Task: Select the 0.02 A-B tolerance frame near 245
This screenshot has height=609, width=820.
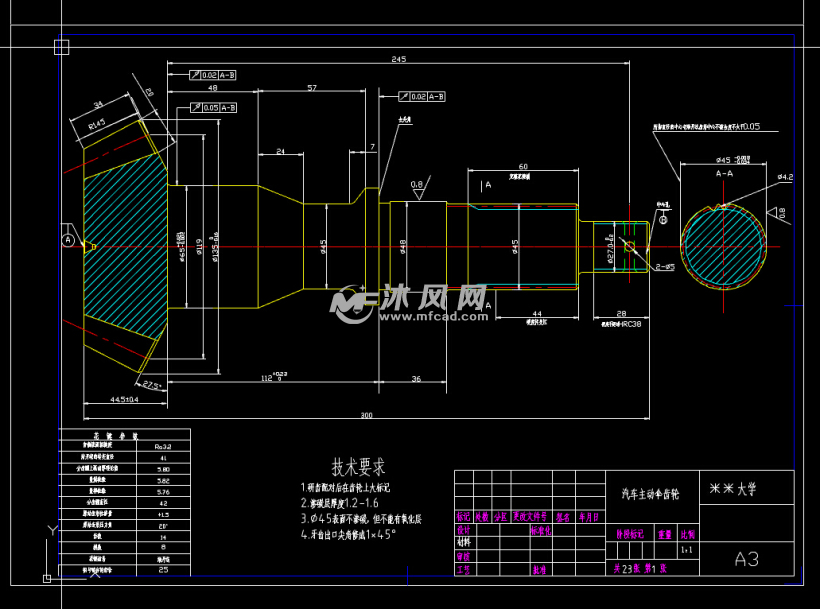Action: 212,74
